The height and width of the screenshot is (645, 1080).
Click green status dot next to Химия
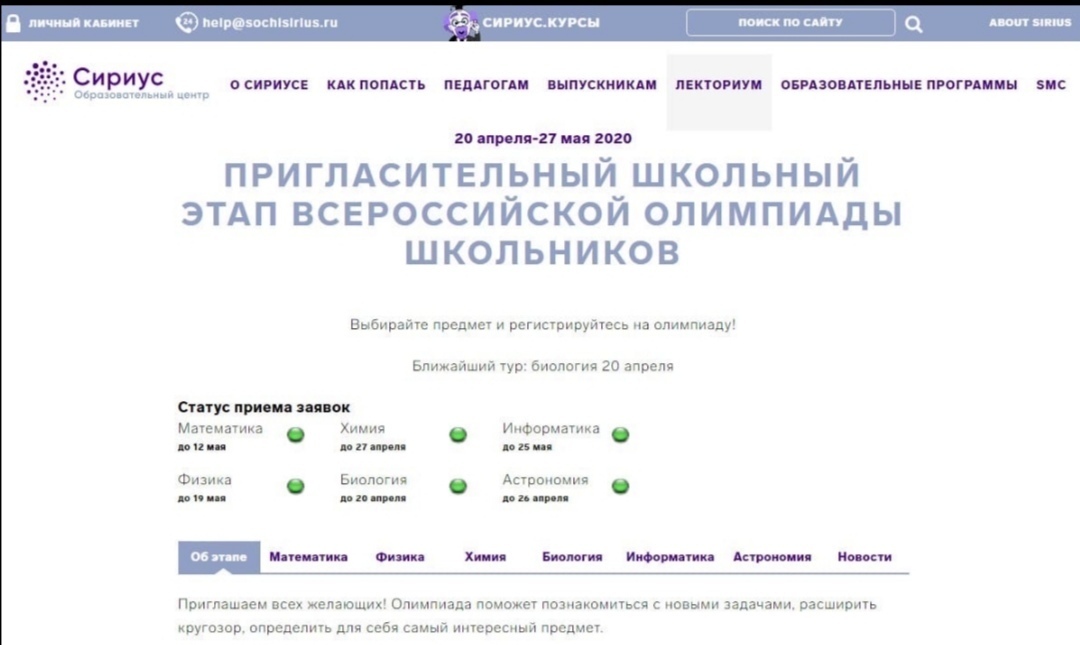(458, 435)
